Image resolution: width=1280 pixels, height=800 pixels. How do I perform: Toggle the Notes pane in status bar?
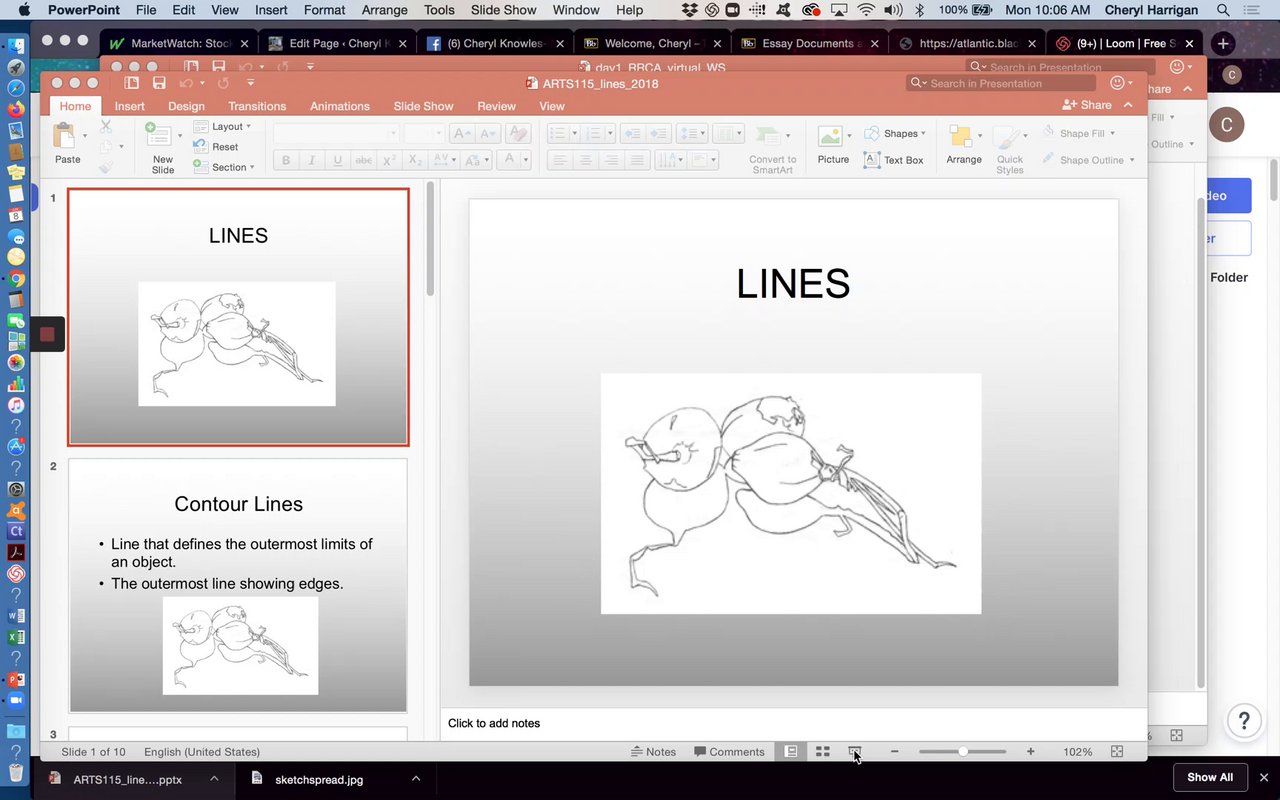click(653, 752)
